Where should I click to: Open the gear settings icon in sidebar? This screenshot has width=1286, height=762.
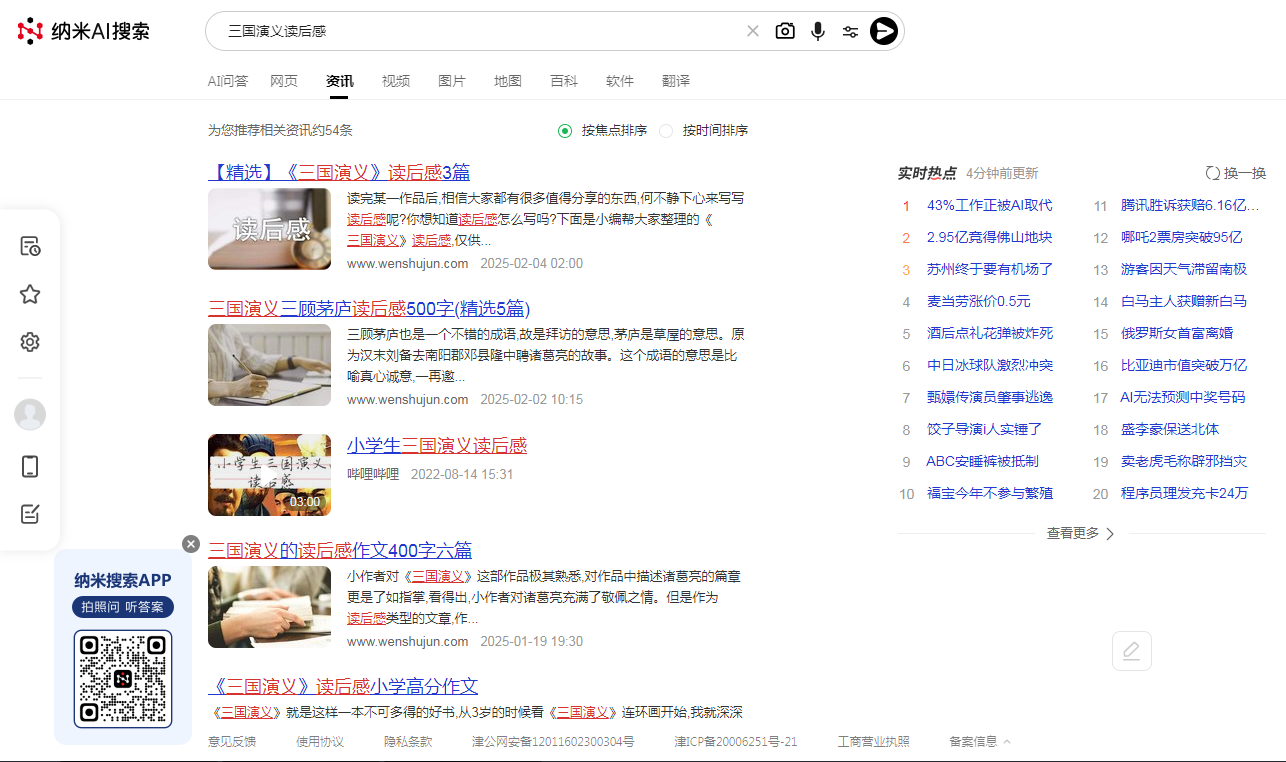[30, 342]
